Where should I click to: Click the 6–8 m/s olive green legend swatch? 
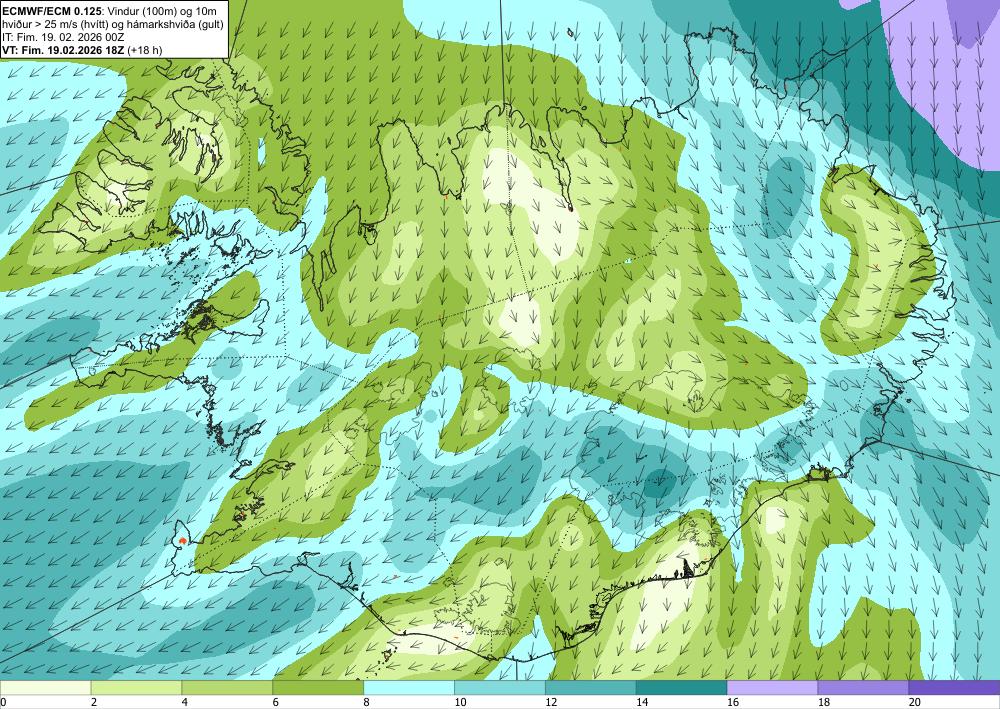point(318,688)
